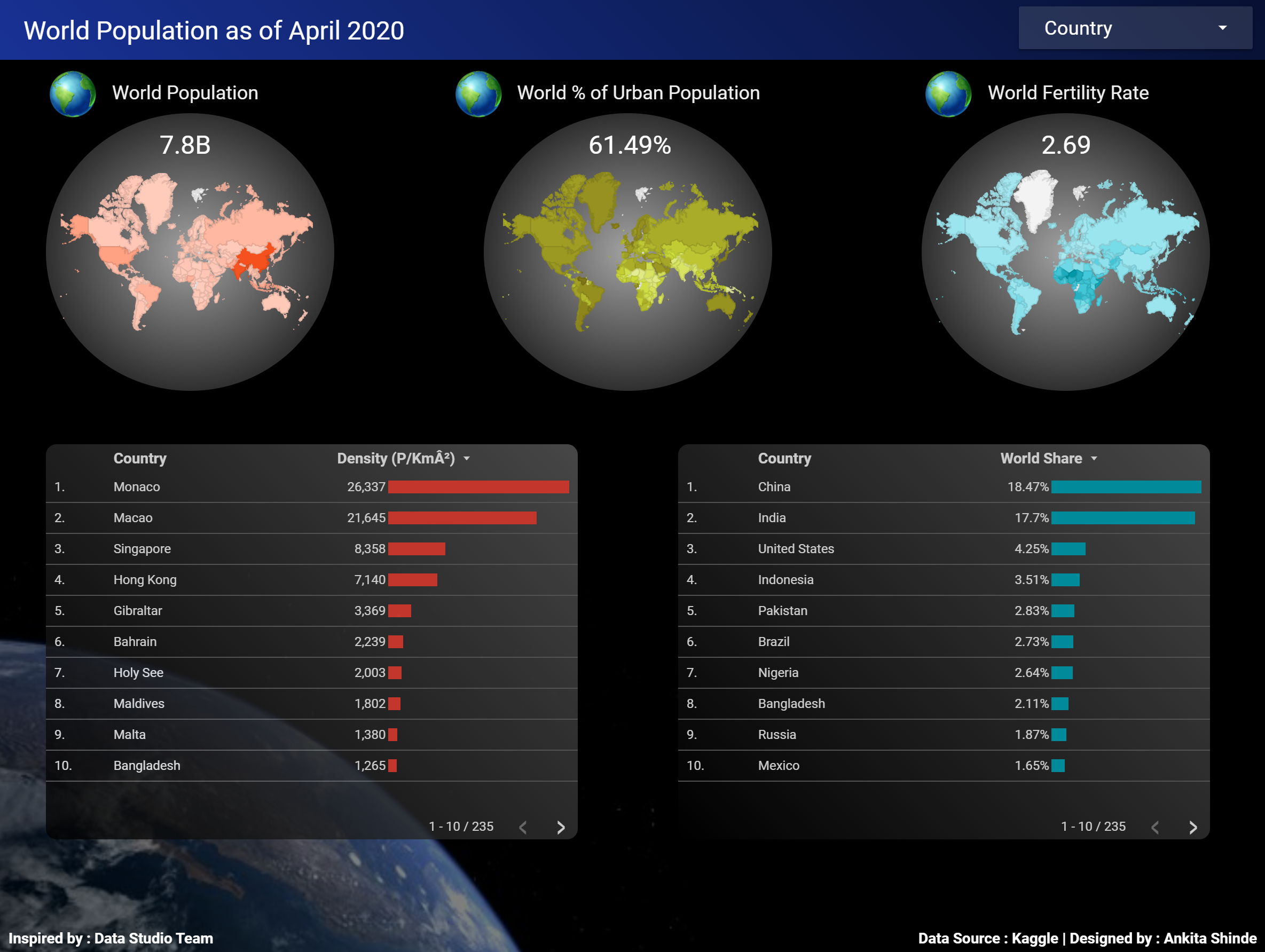Toggle sort arrow on World Share column
Image resolution: width=1265 pixels, height=952 pixels.
pyautogui.click(x=1094, y=459)
